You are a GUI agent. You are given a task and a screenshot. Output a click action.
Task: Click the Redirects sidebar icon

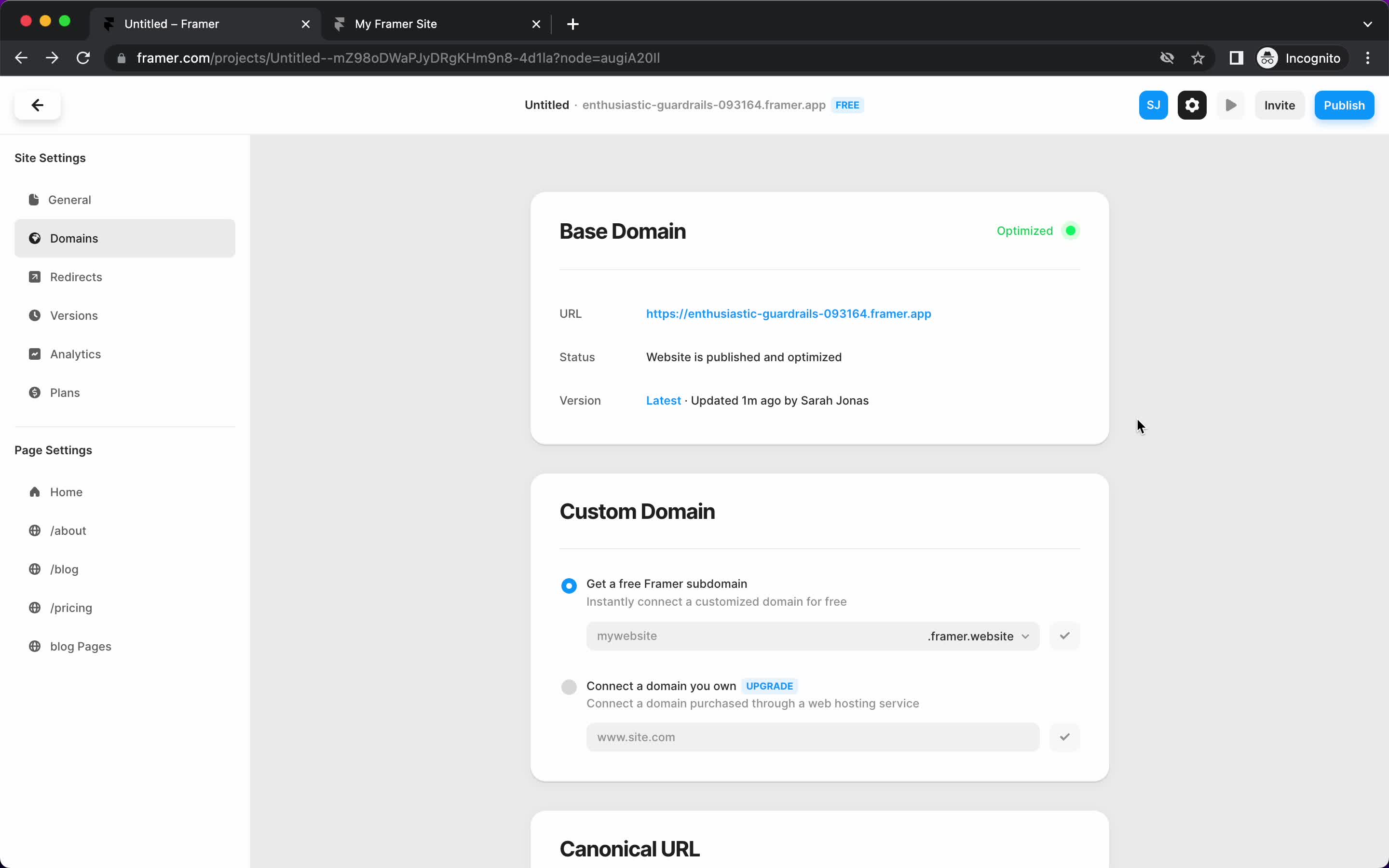tap(34, 276)
